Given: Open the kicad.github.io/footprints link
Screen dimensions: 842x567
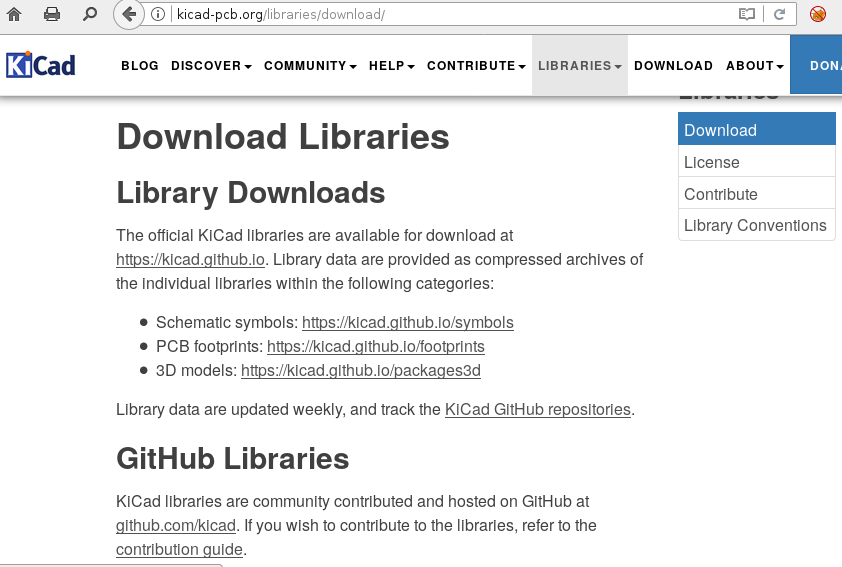Looking at the screenshot, I should 376,347.
